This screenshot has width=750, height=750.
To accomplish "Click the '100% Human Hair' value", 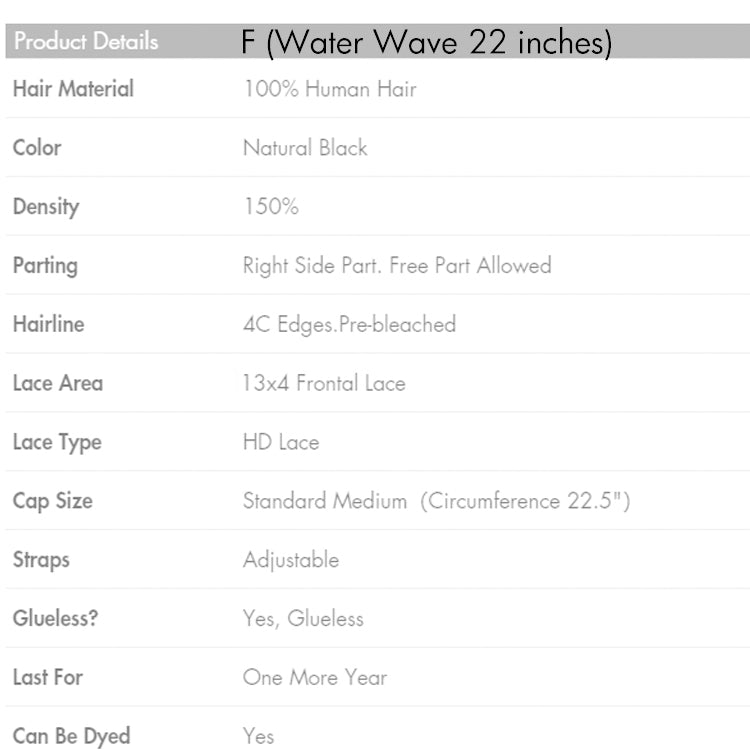I will click(x=330, y=89).
